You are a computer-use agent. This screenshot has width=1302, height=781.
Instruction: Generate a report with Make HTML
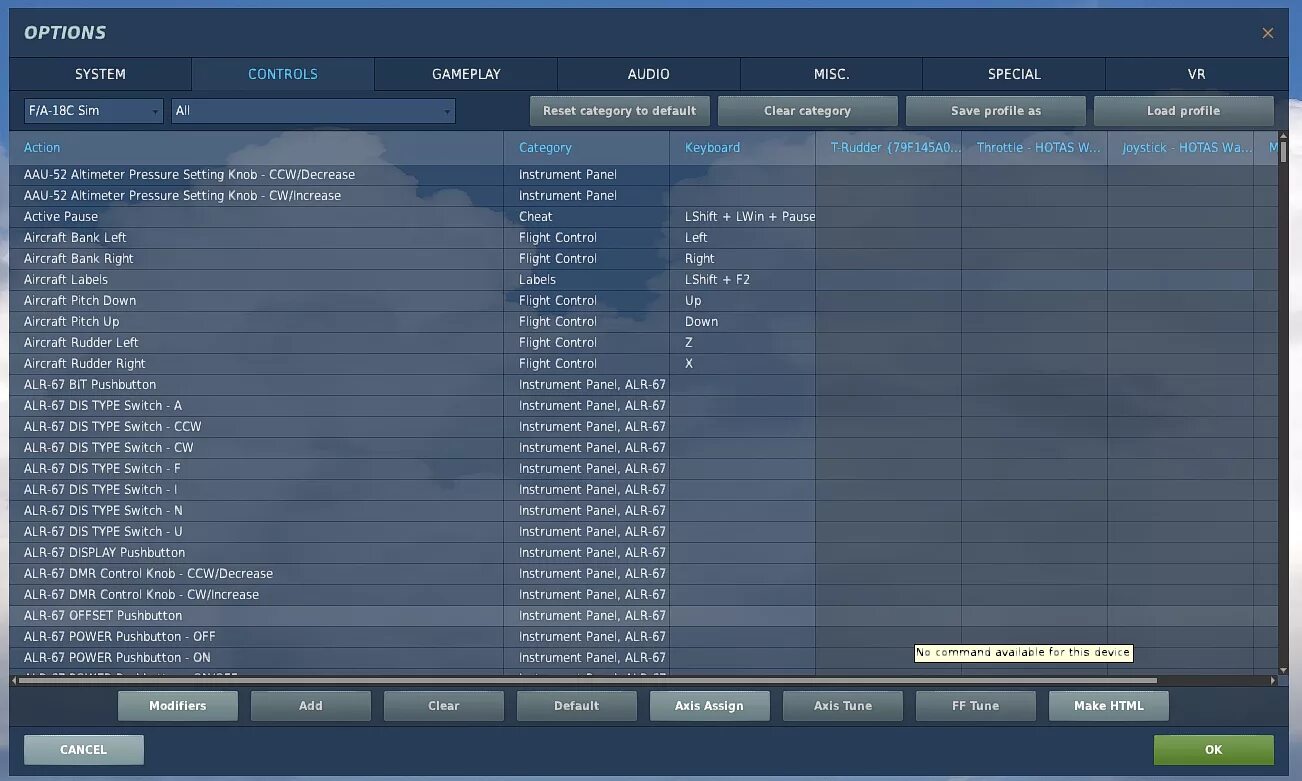(1108, 705)
